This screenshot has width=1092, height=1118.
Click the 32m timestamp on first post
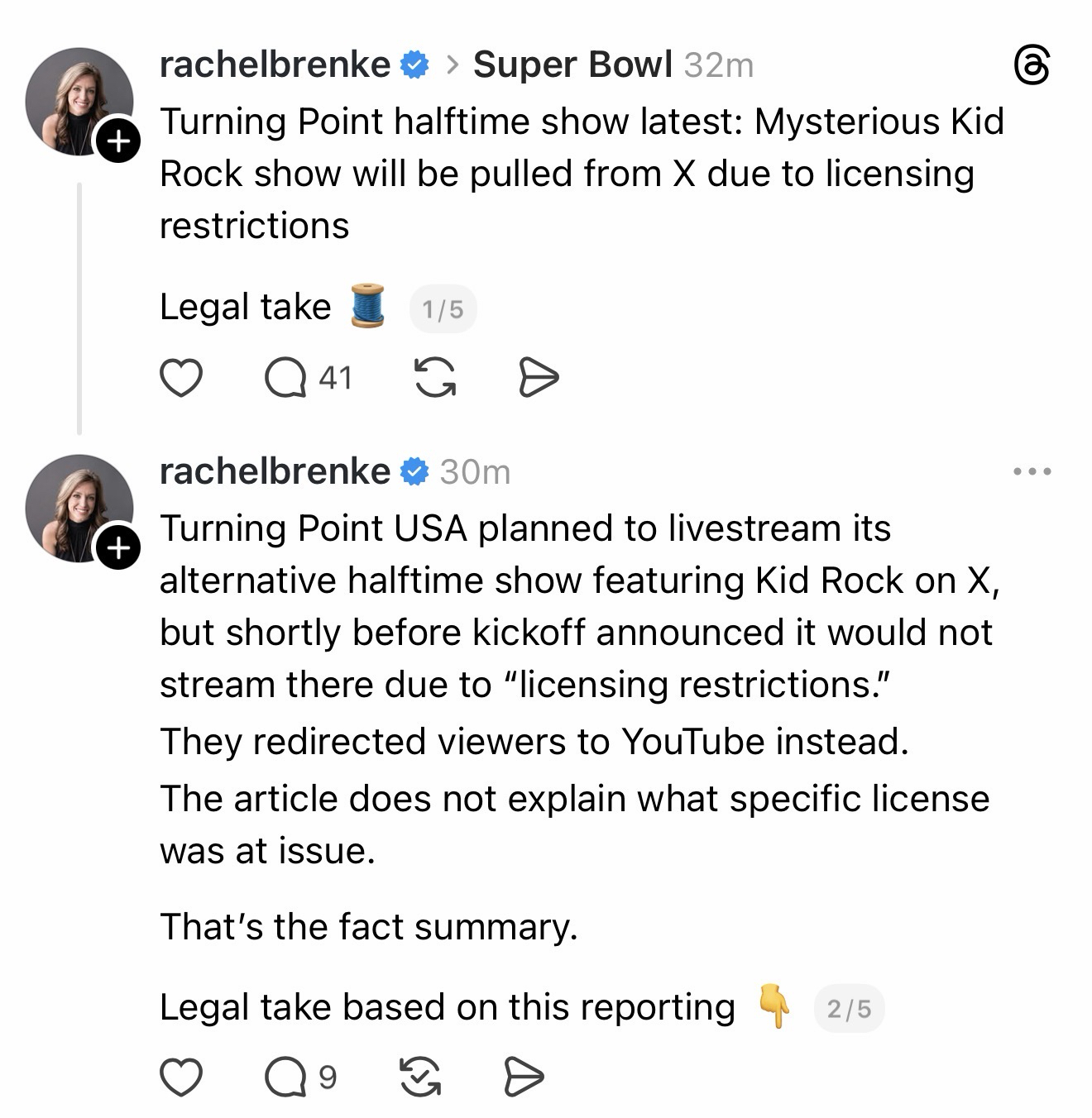[x=719, y=65]
